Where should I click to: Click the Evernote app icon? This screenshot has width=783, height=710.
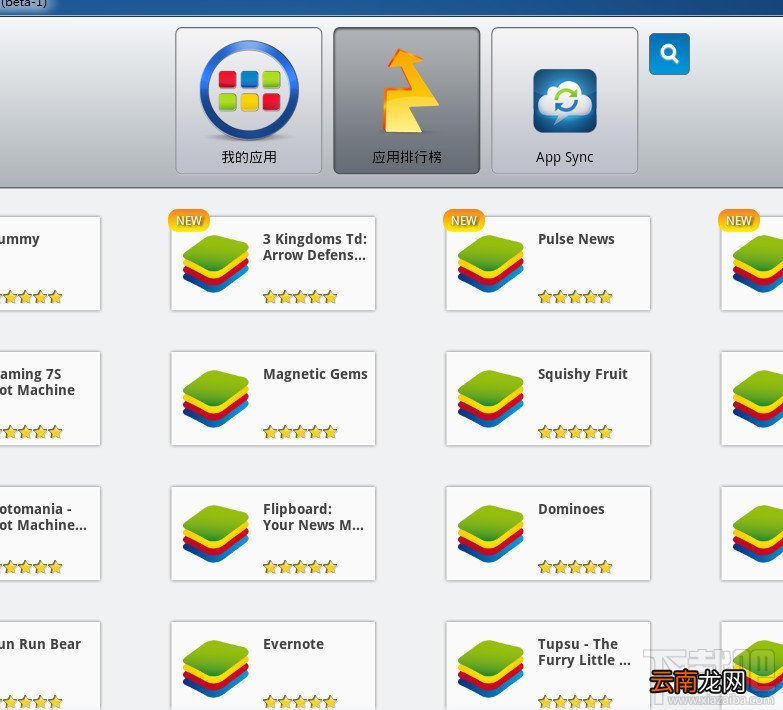[216, 668]
